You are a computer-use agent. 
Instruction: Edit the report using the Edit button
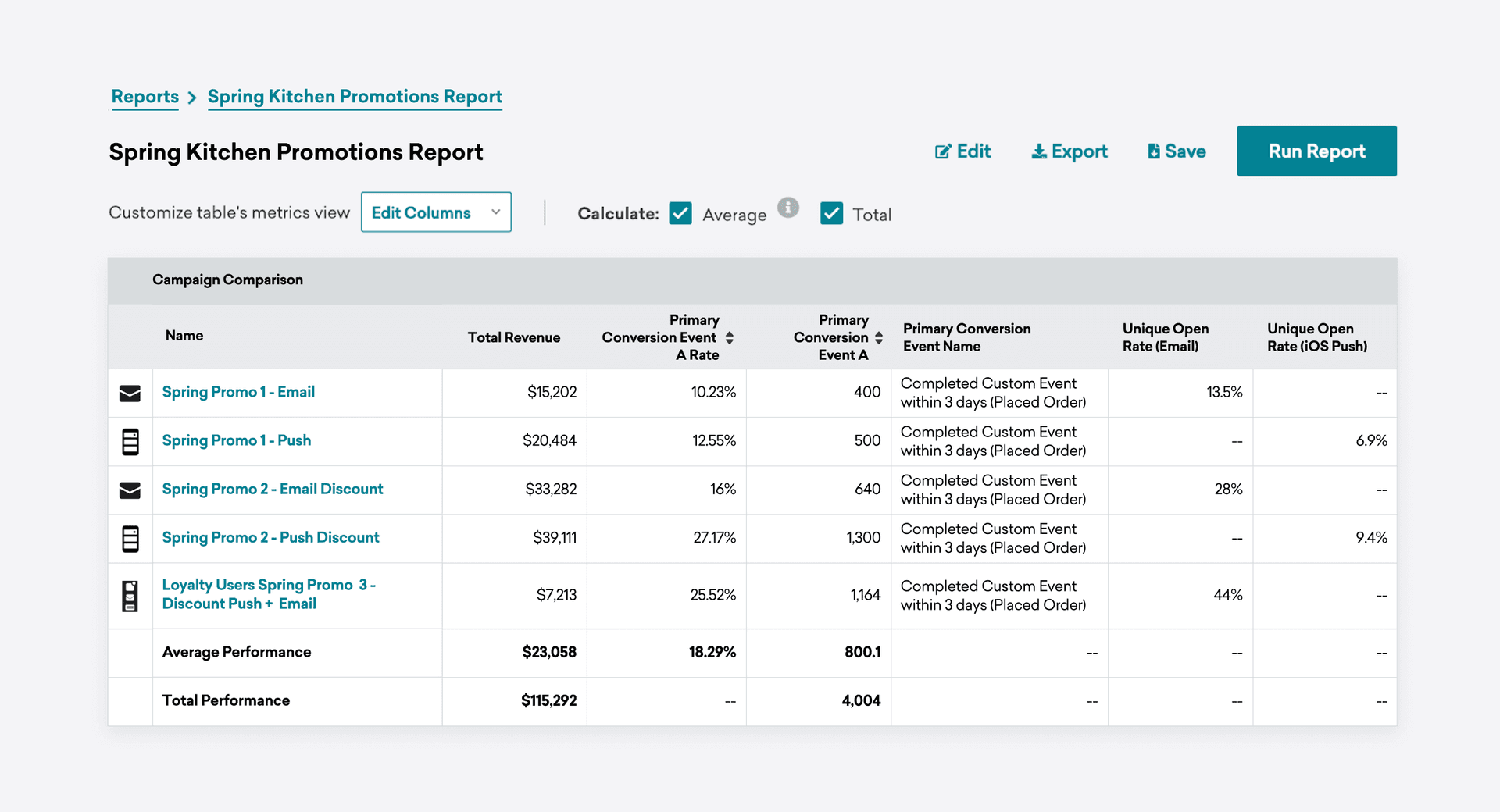tap(962, 151)
